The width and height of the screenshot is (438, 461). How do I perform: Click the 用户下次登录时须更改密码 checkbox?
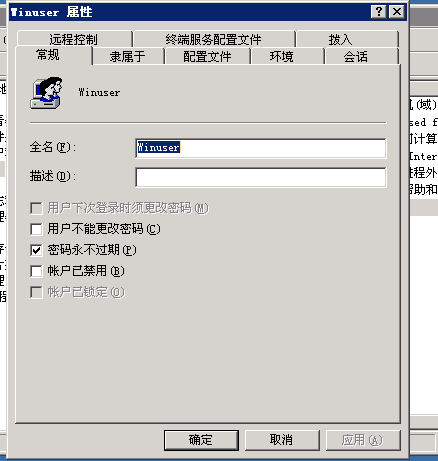tap(36, 208)
